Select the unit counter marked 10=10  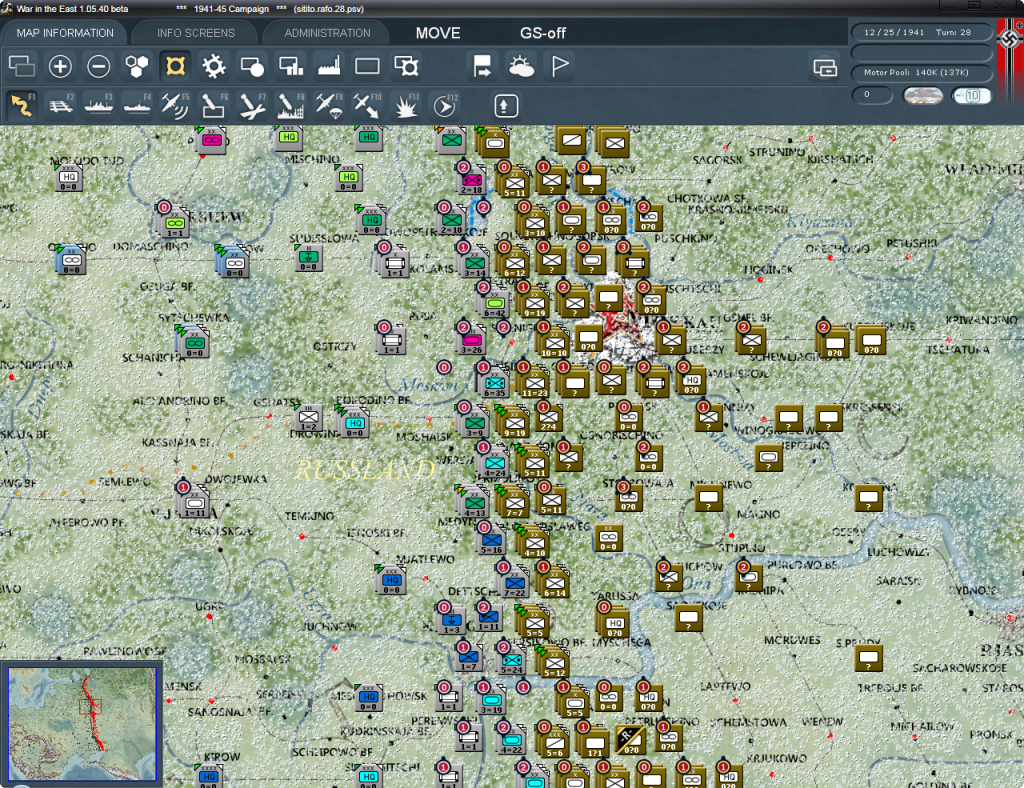click(554, 344)
